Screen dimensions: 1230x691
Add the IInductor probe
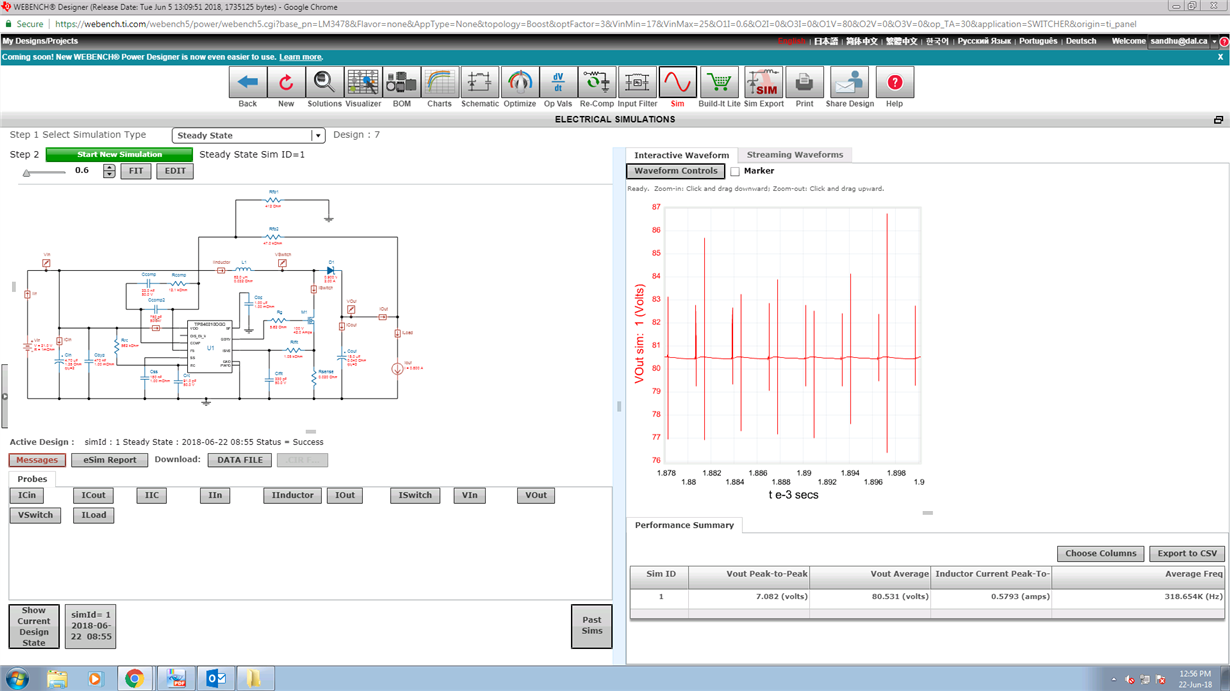click(x=293, y=495)
